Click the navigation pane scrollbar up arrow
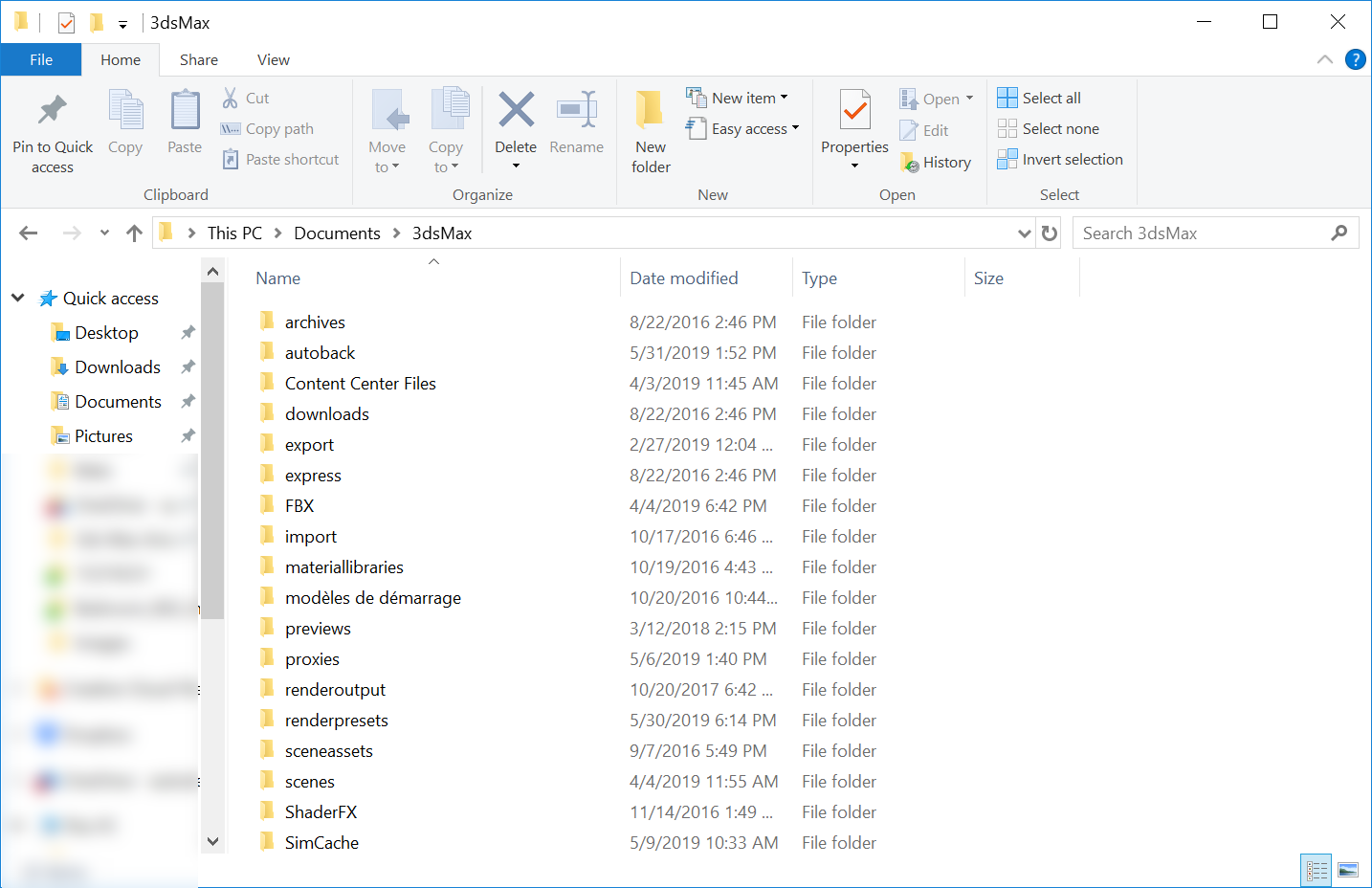This screenshot has height=888, width=1372. click(x=212, y=272)
